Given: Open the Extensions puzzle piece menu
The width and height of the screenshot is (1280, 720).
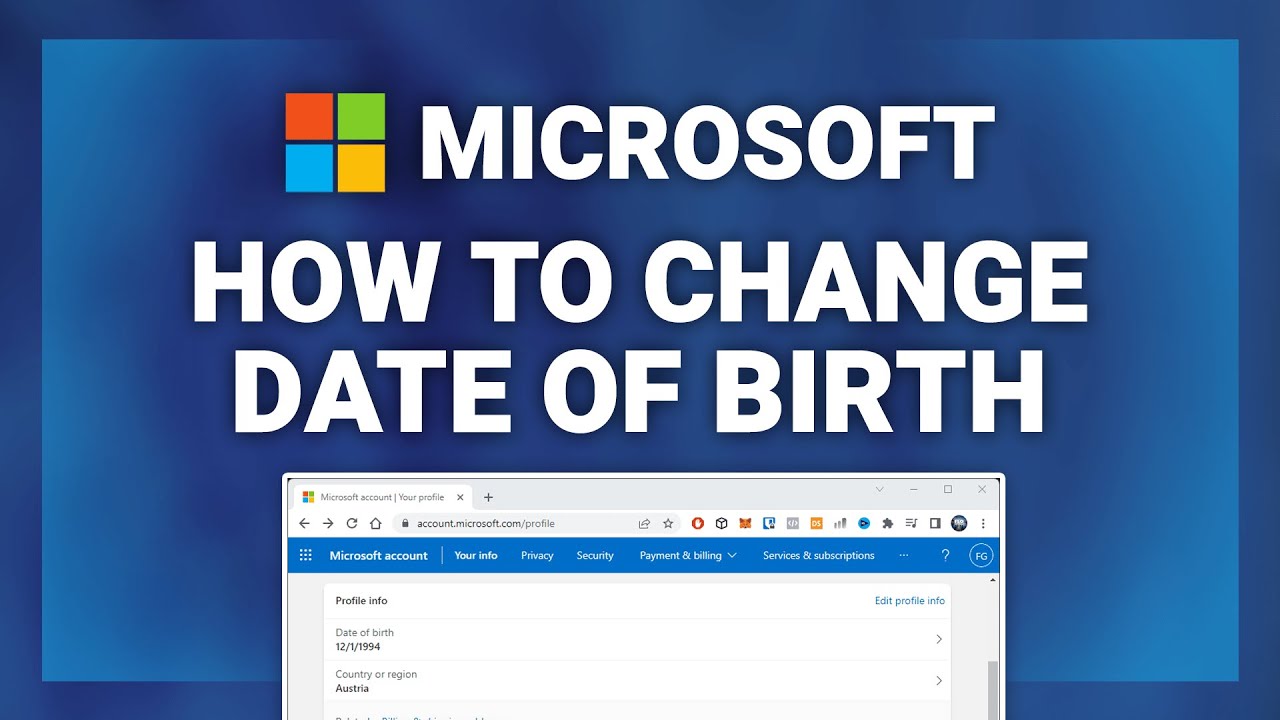Looking at the screenshot, I should 887,523.
